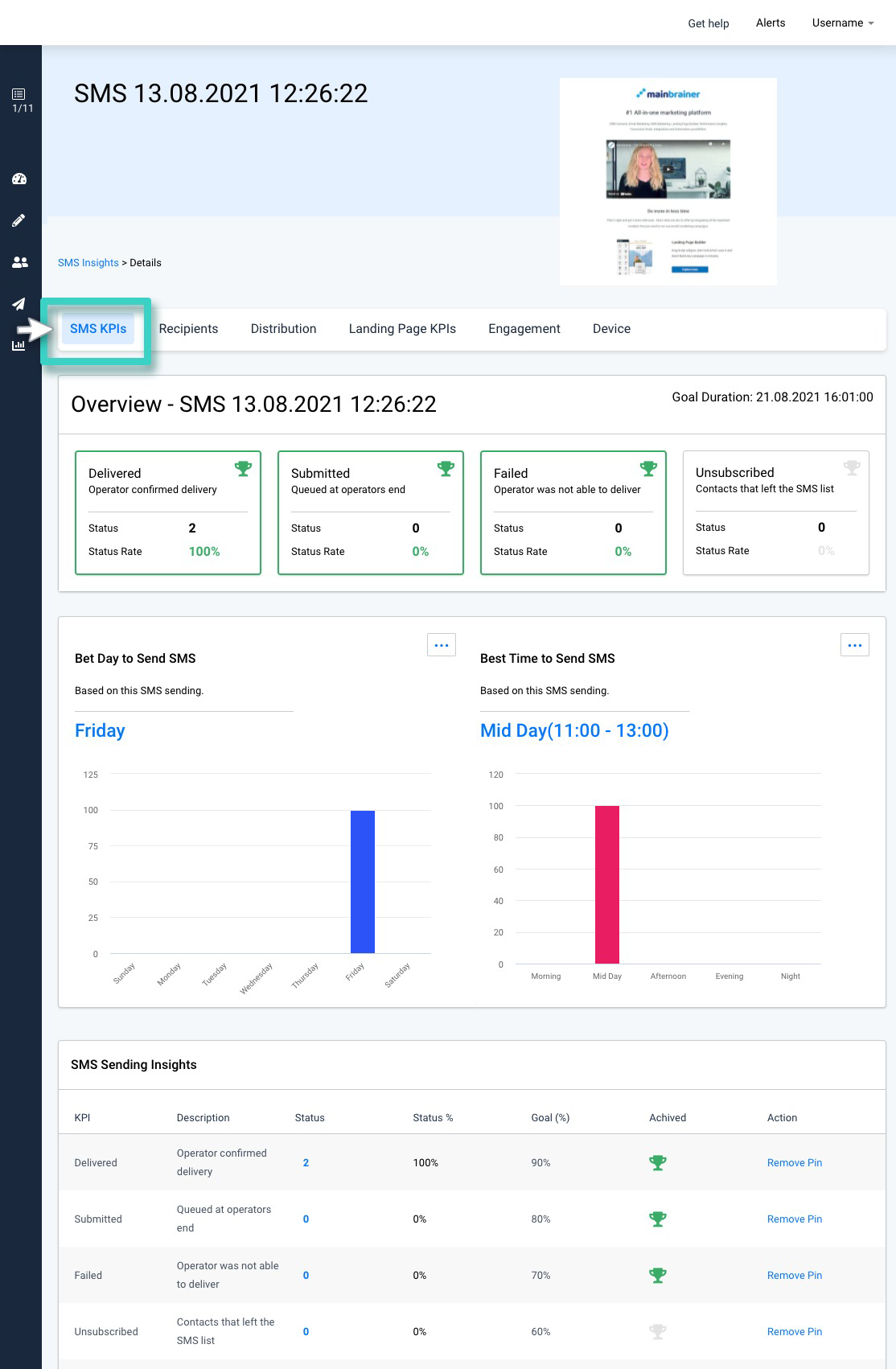The height and width of the screenshot is (1369, 896).
Task: Remove Pin for the Delivered row
Action: (x=795, y=1163)
